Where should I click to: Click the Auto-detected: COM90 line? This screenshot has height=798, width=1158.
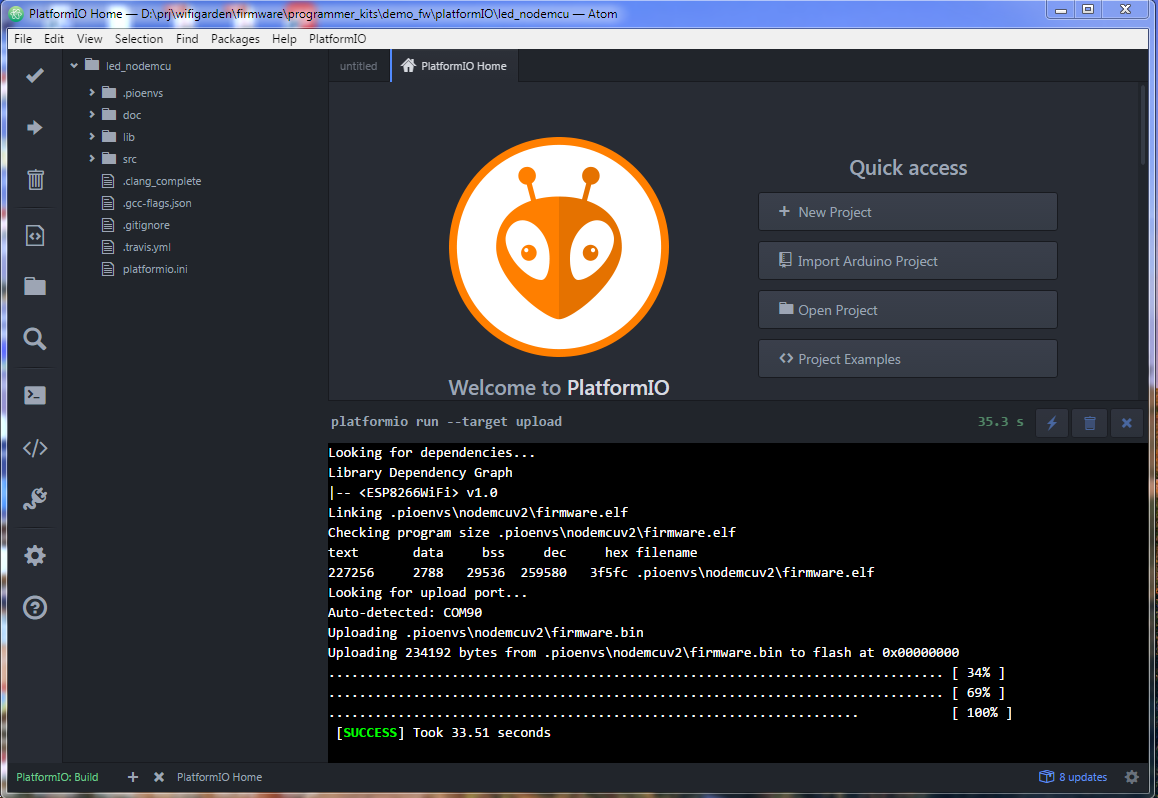click(405, 612)
